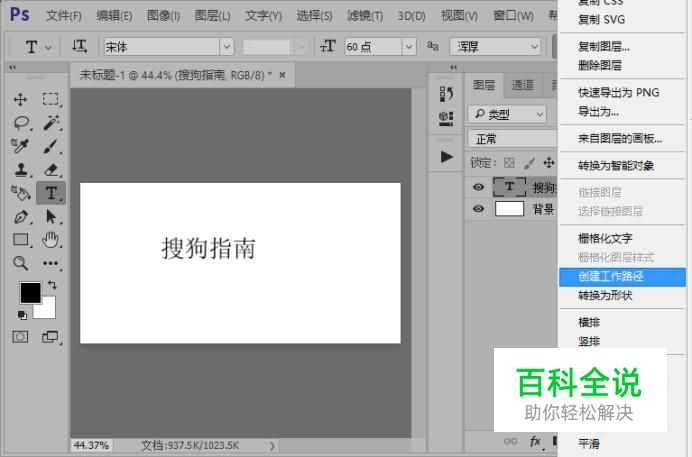692x457 pixels.
Task: Lock position move icon
Action: (549, 163)
